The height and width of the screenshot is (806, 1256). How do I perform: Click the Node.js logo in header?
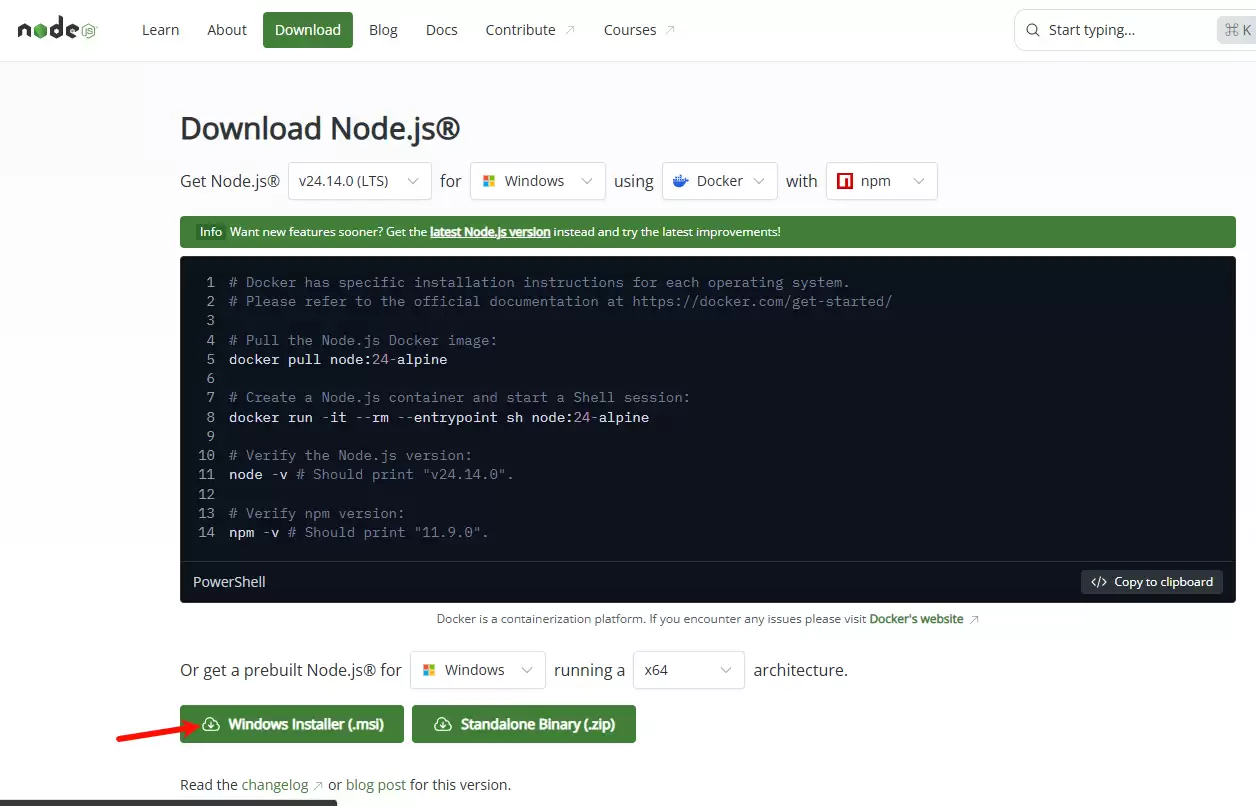56,30
